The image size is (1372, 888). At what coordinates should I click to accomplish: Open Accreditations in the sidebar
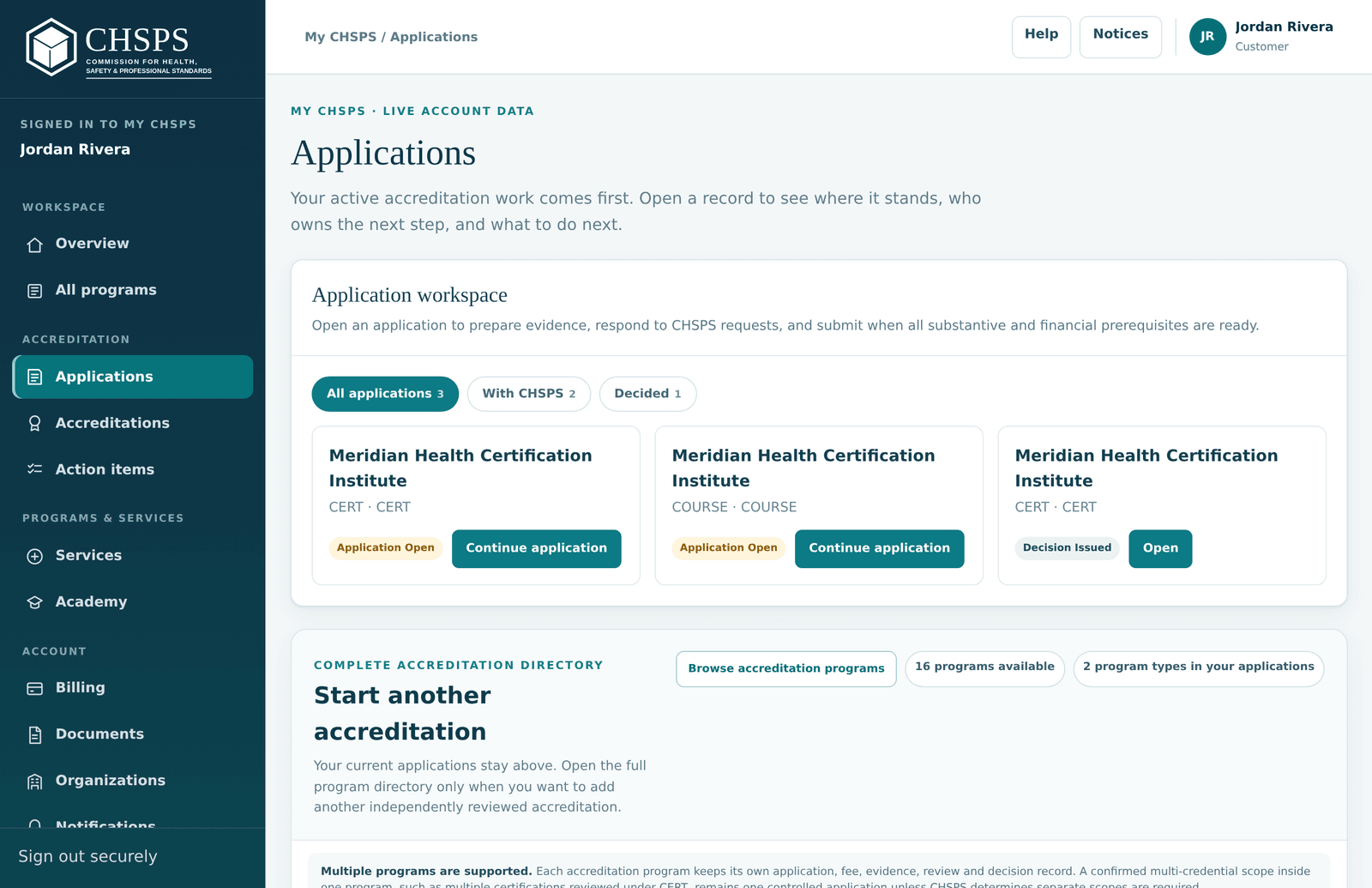pyautogui.click(x=133, y=423)
